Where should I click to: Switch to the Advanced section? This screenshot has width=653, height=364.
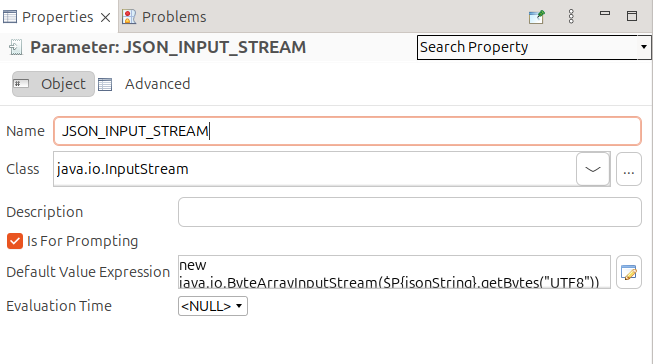[x=157, y=84]
